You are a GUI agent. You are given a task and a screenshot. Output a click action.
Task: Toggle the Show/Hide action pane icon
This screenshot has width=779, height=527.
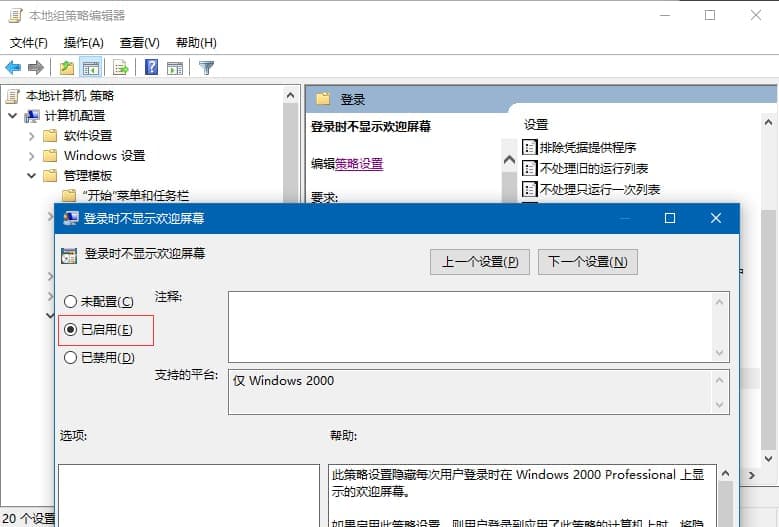coord(175,68)
